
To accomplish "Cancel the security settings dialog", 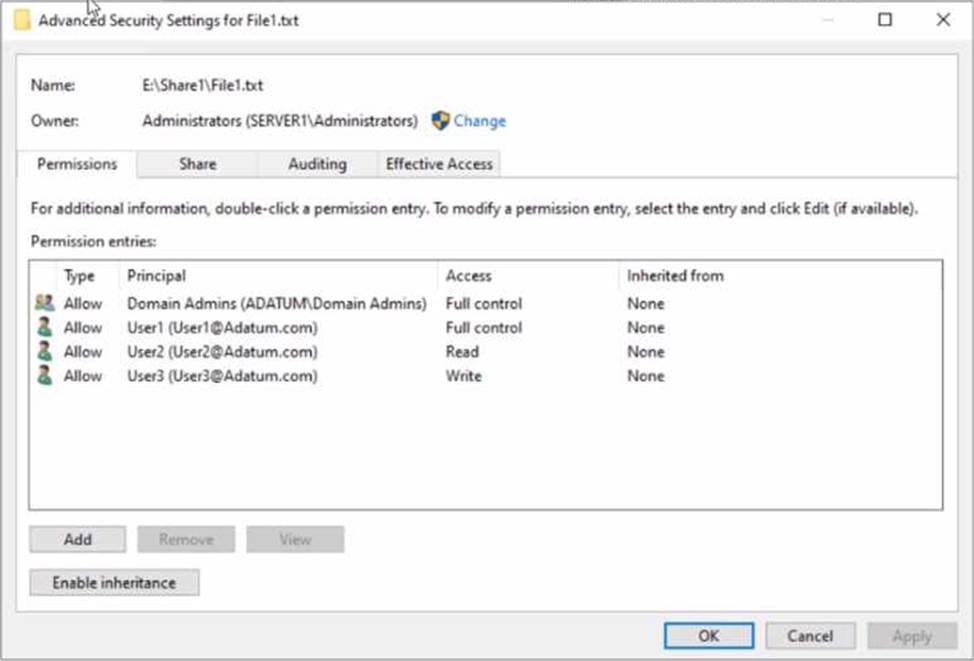I will (810, 636).
